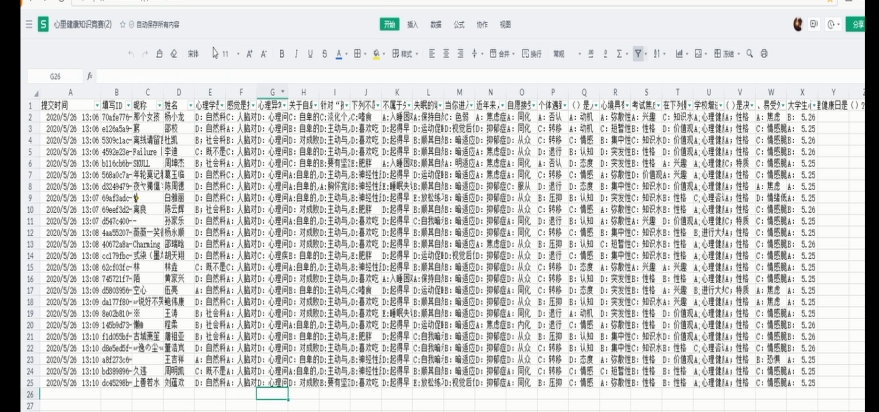Toggle Strikethrough formatting
This screenshot has height=412, width=879.
pyautogui.click(x=325, y=54)
